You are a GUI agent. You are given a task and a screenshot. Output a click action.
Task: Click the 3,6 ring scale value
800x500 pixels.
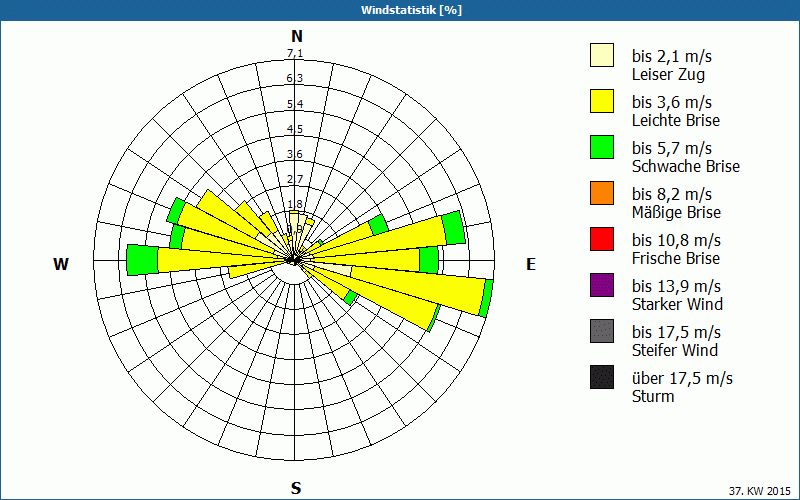(x=295, y=154)
